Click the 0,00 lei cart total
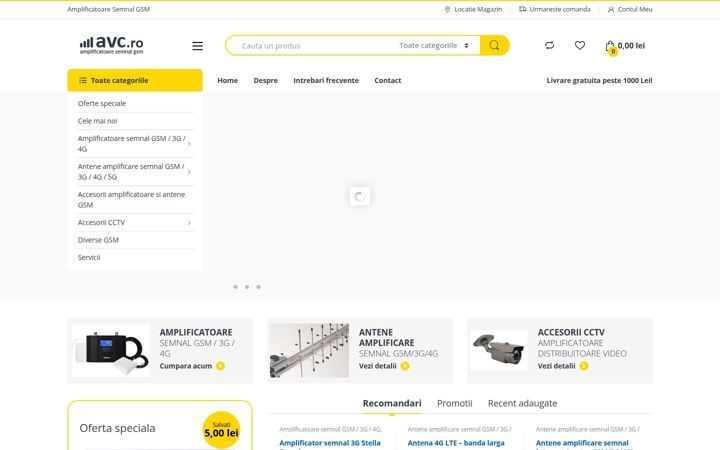 pyautogui.click(x=631, y=45)
